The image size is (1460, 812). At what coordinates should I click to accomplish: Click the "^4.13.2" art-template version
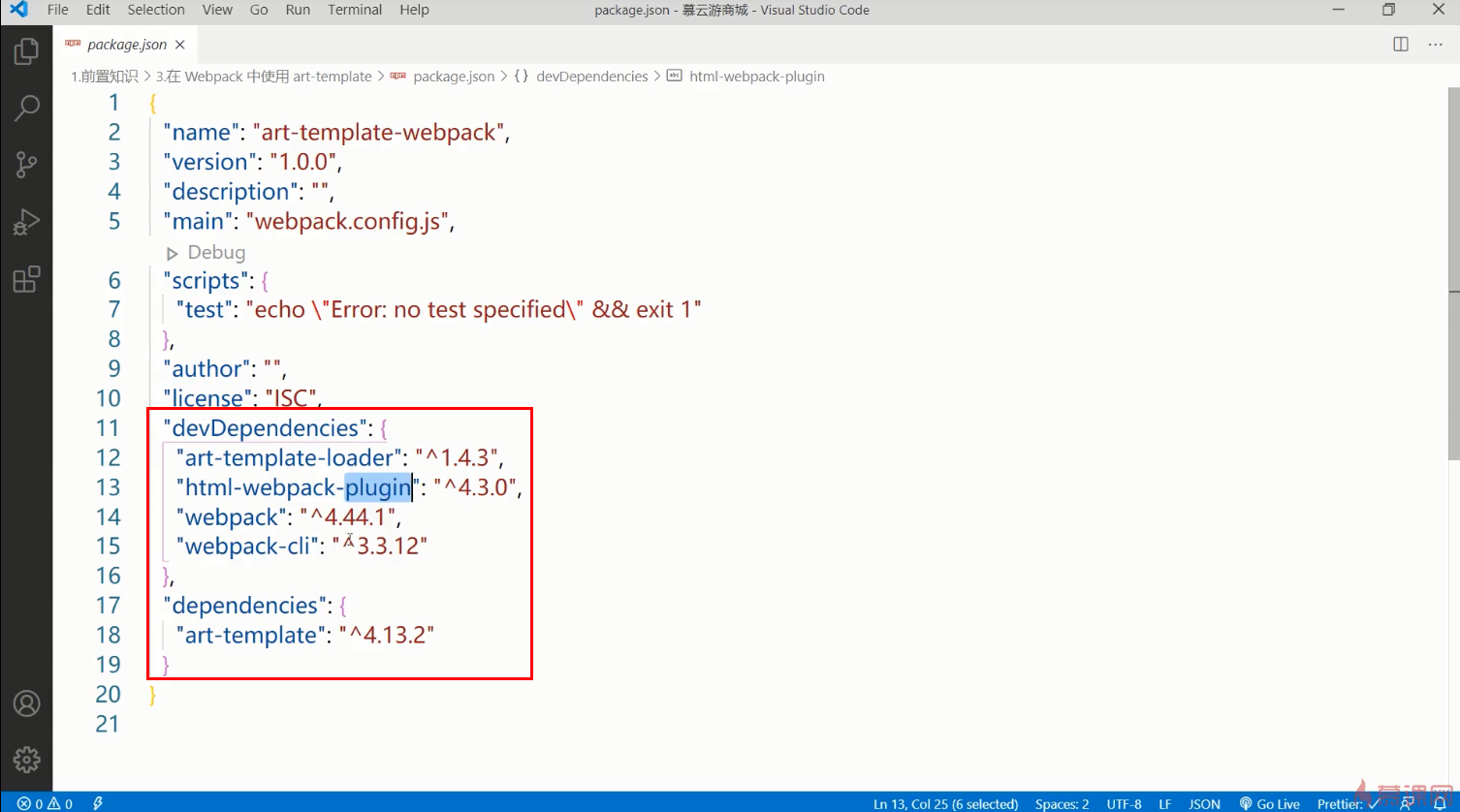[x=387, y=636]
